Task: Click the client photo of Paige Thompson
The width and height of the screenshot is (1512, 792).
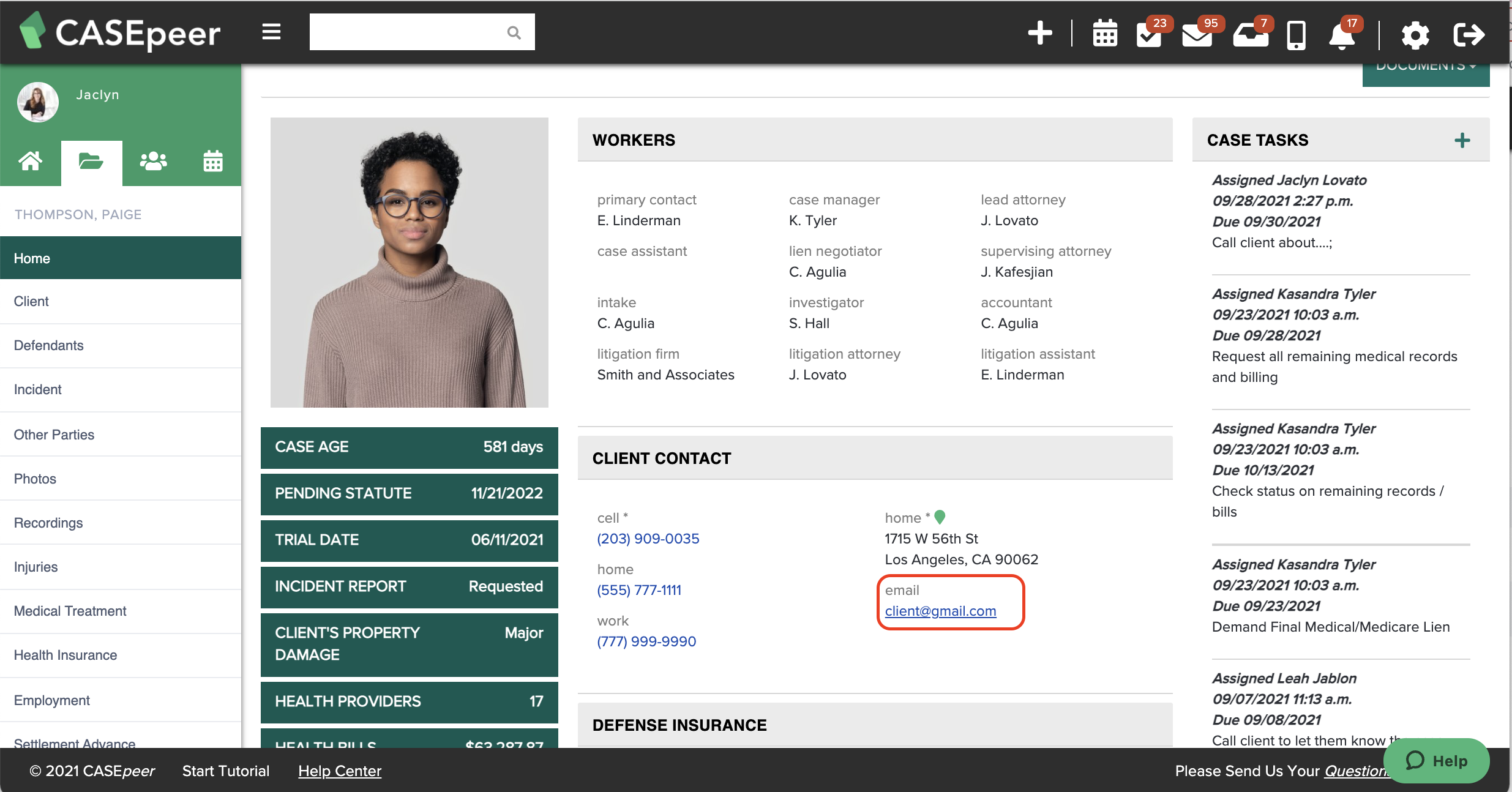Action: (409, 263)
